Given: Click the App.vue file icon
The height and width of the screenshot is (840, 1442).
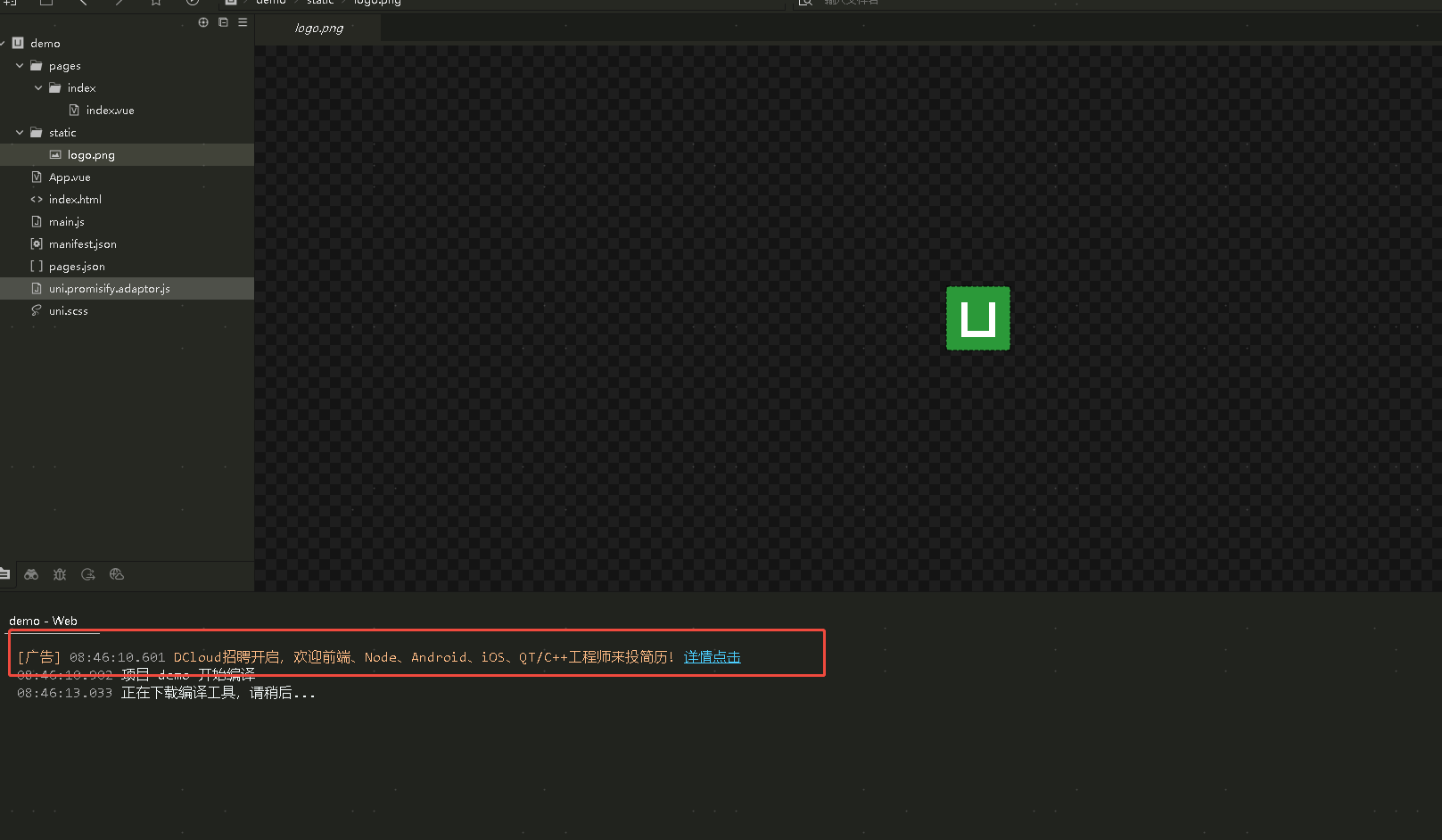Looking at the screenshot, I should 37,177.
